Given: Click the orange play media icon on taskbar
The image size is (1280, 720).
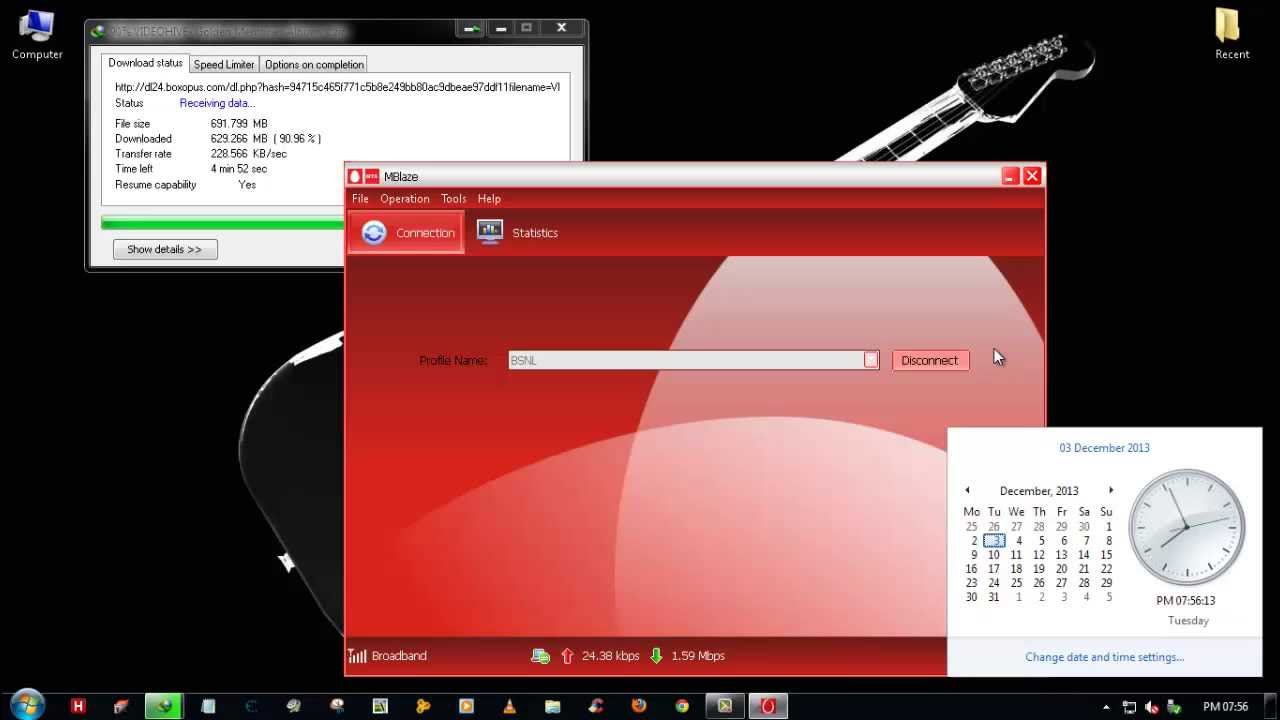Looking at the screenshot, I should coord(466,706).
